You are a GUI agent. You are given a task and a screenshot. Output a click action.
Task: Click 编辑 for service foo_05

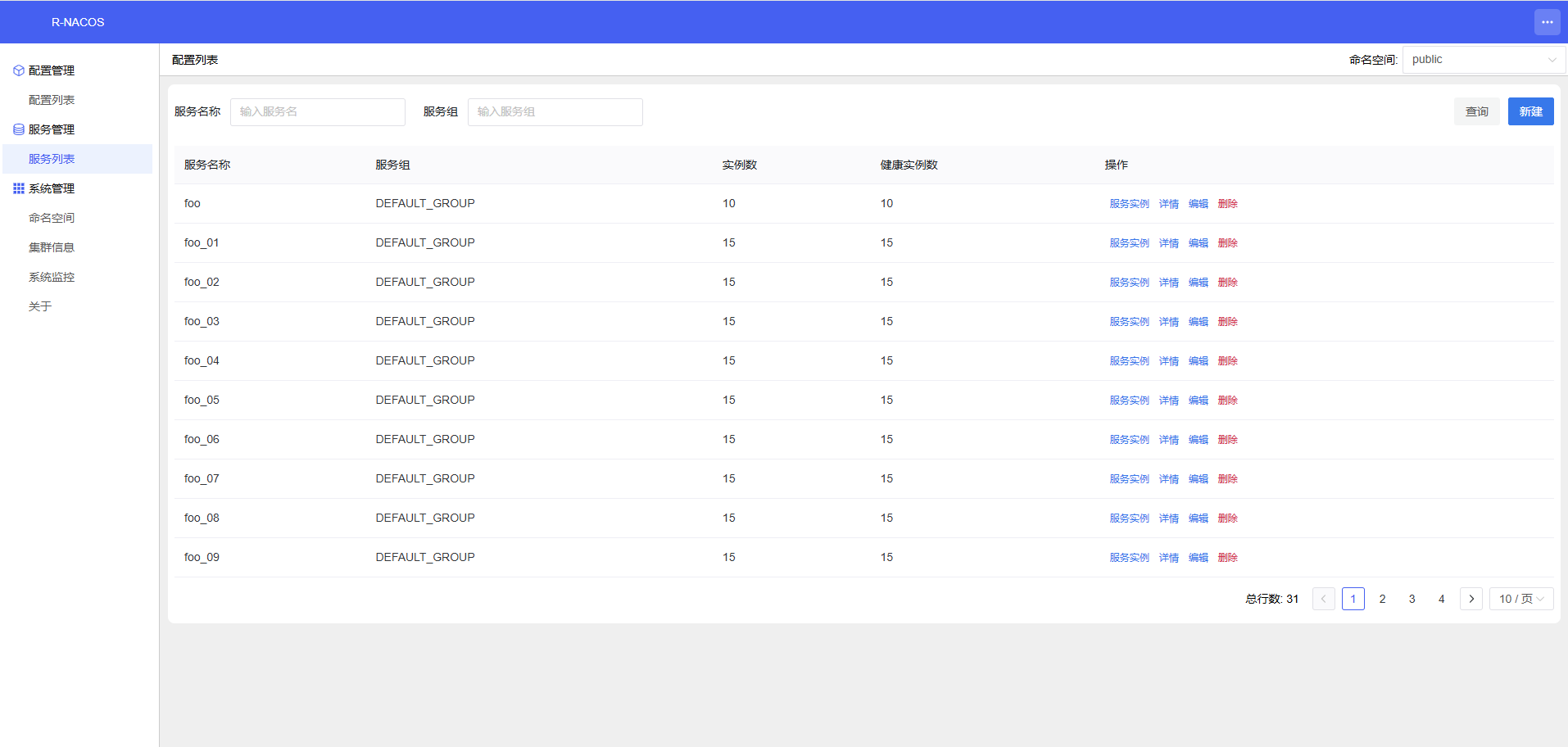click(x=1198, y=401)
